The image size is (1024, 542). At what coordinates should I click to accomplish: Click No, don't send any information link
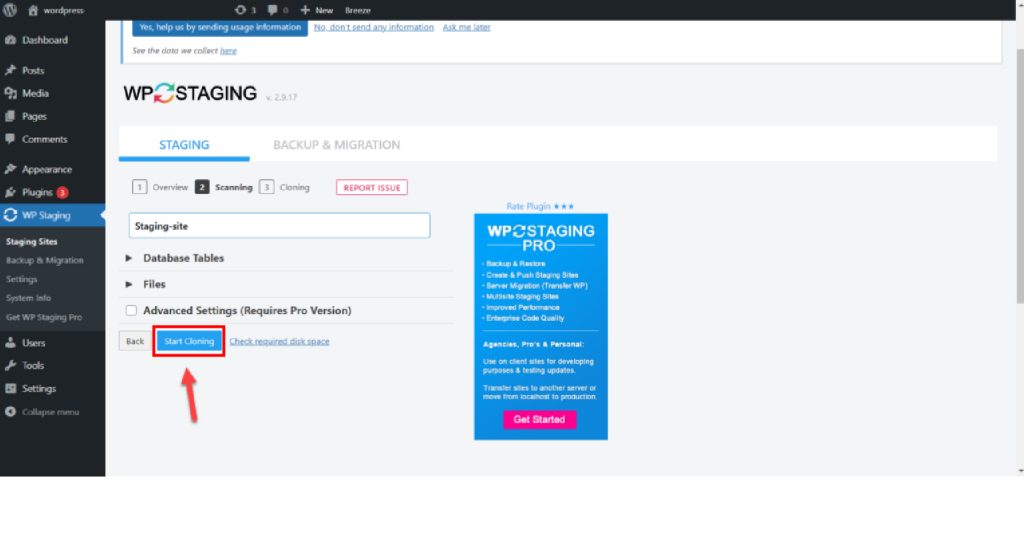pyautogui.click(x=374, y=27)
